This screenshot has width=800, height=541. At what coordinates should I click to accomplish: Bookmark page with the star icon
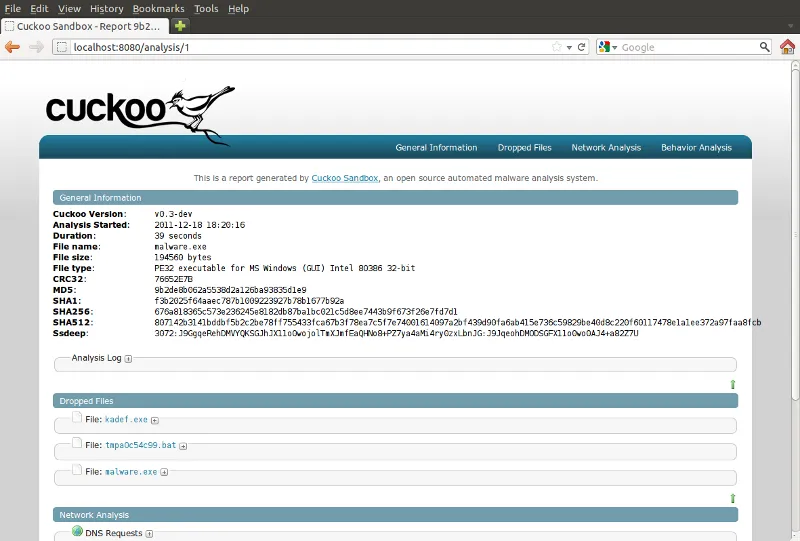click(x=557, y=47)
